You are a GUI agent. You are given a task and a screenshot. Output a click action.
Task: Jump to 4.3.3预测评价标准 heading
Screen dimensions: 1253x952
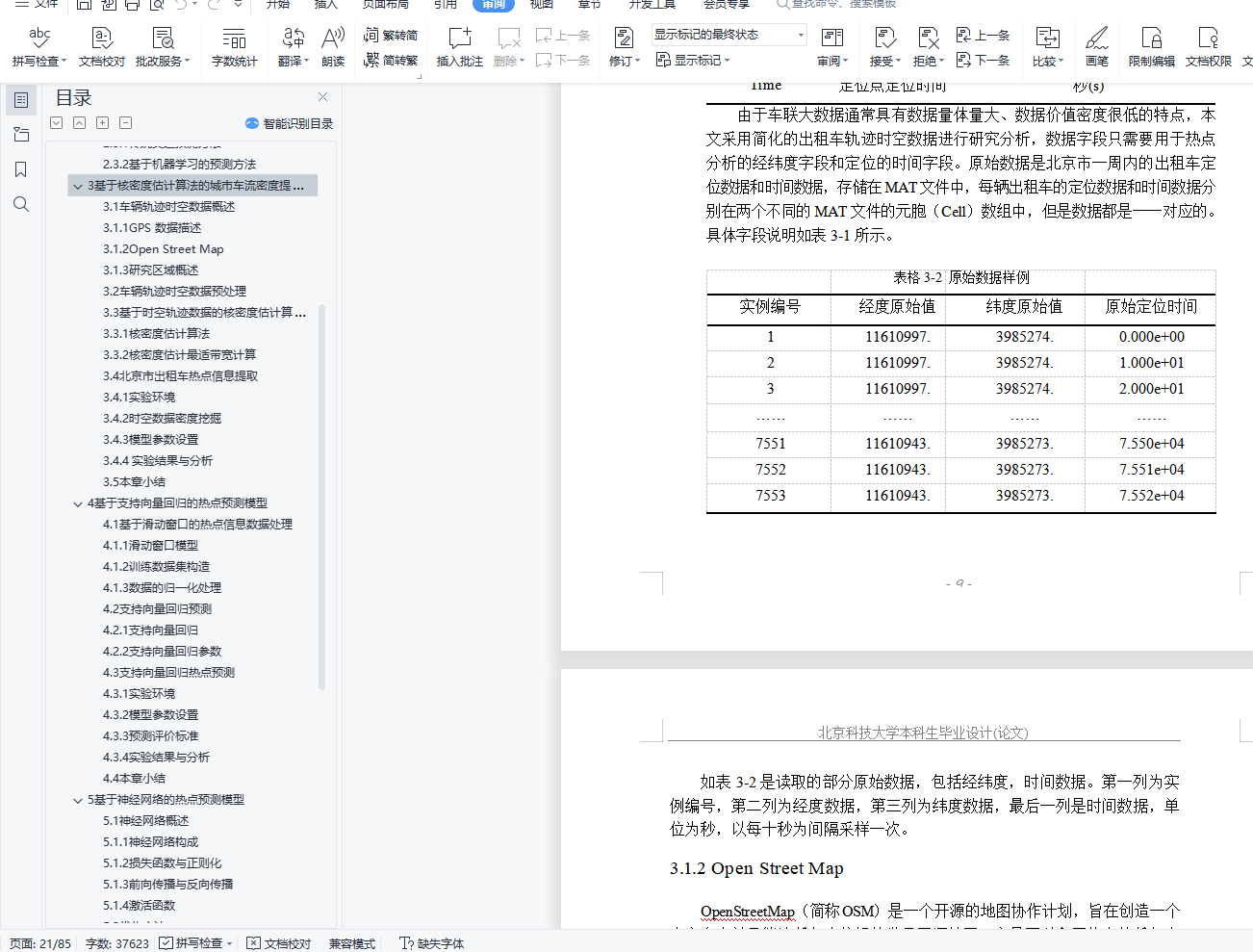point(150,736)
